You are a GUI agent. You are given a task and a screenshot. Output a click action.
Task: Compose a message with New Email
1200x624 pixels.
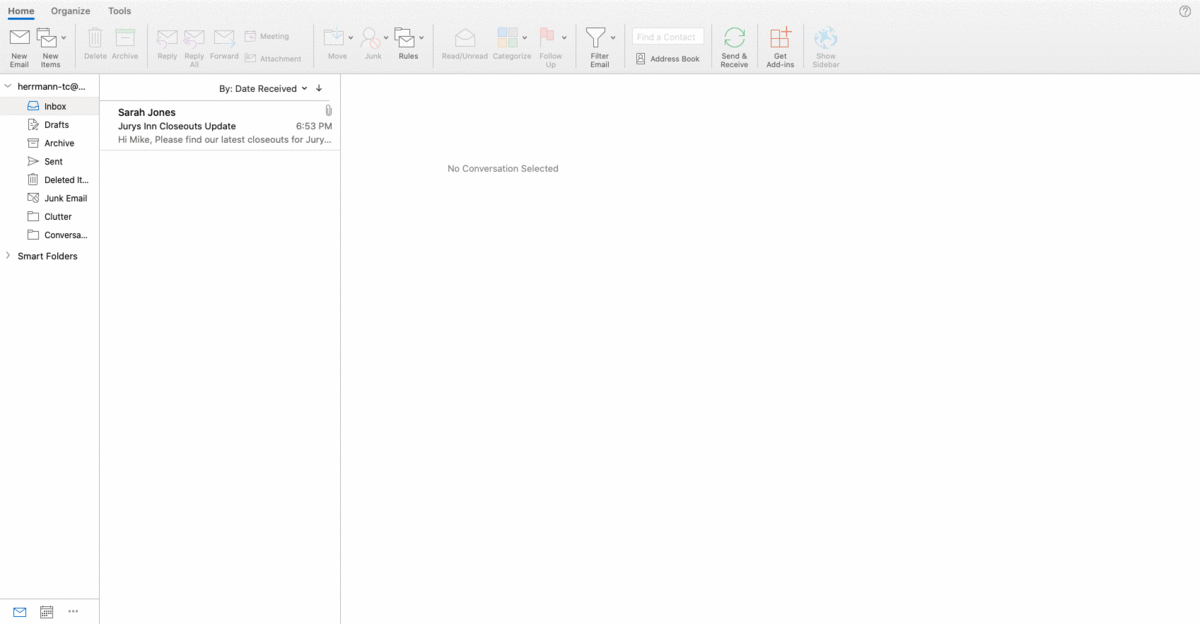pyautogui.click(x=19, y=47)
